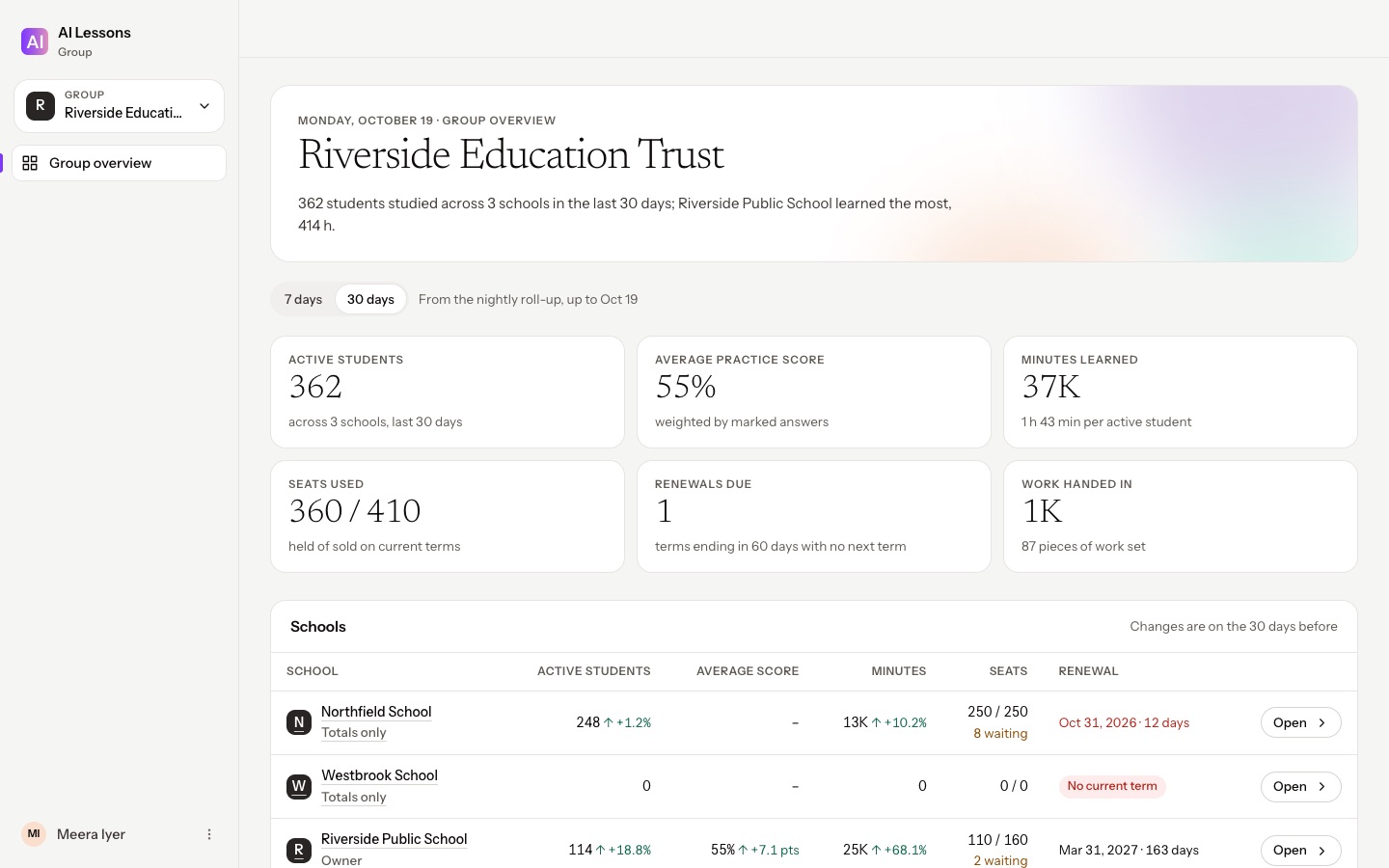Switch the time range to 7 days
Screen dimensions: 1389x868
(304, 299)
